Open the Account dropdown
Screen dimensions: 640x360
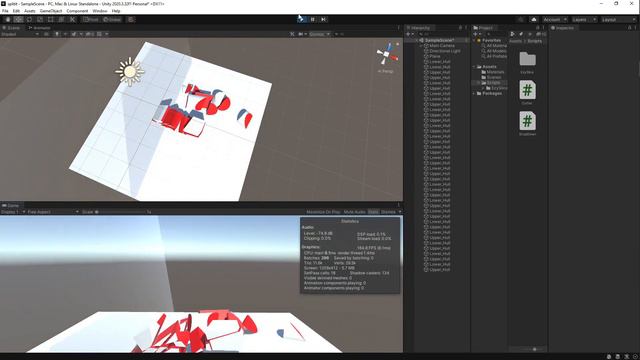pos(555,19)
